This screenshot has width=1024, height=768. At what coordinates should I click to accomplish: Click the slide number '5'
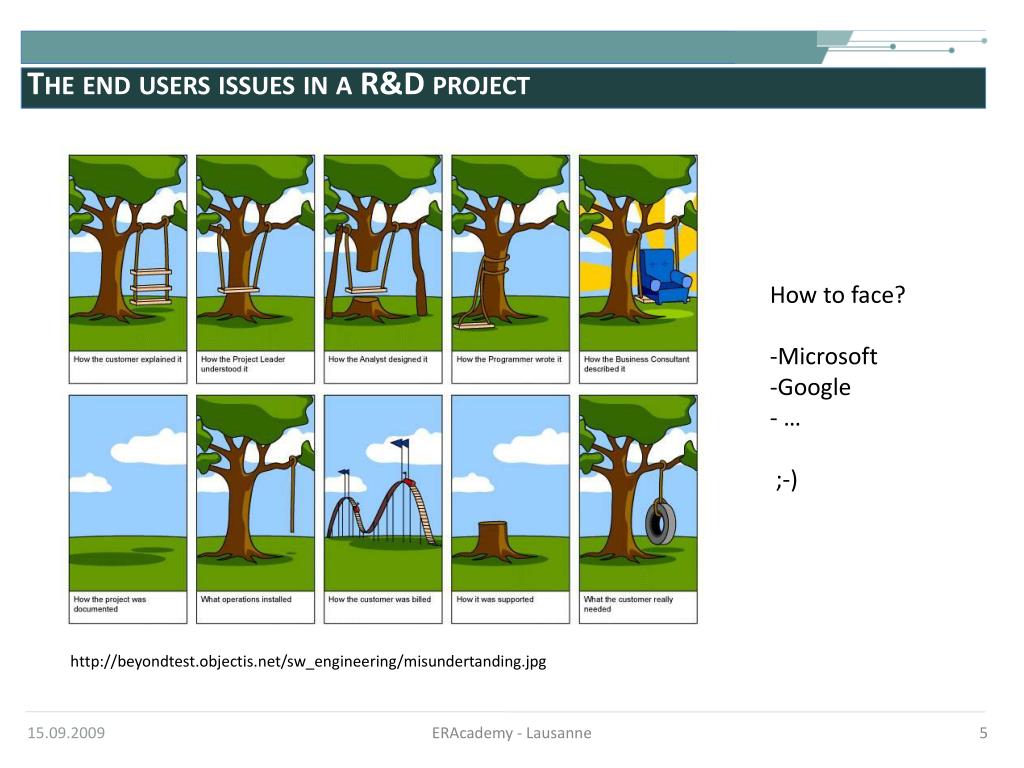(983, 733)
